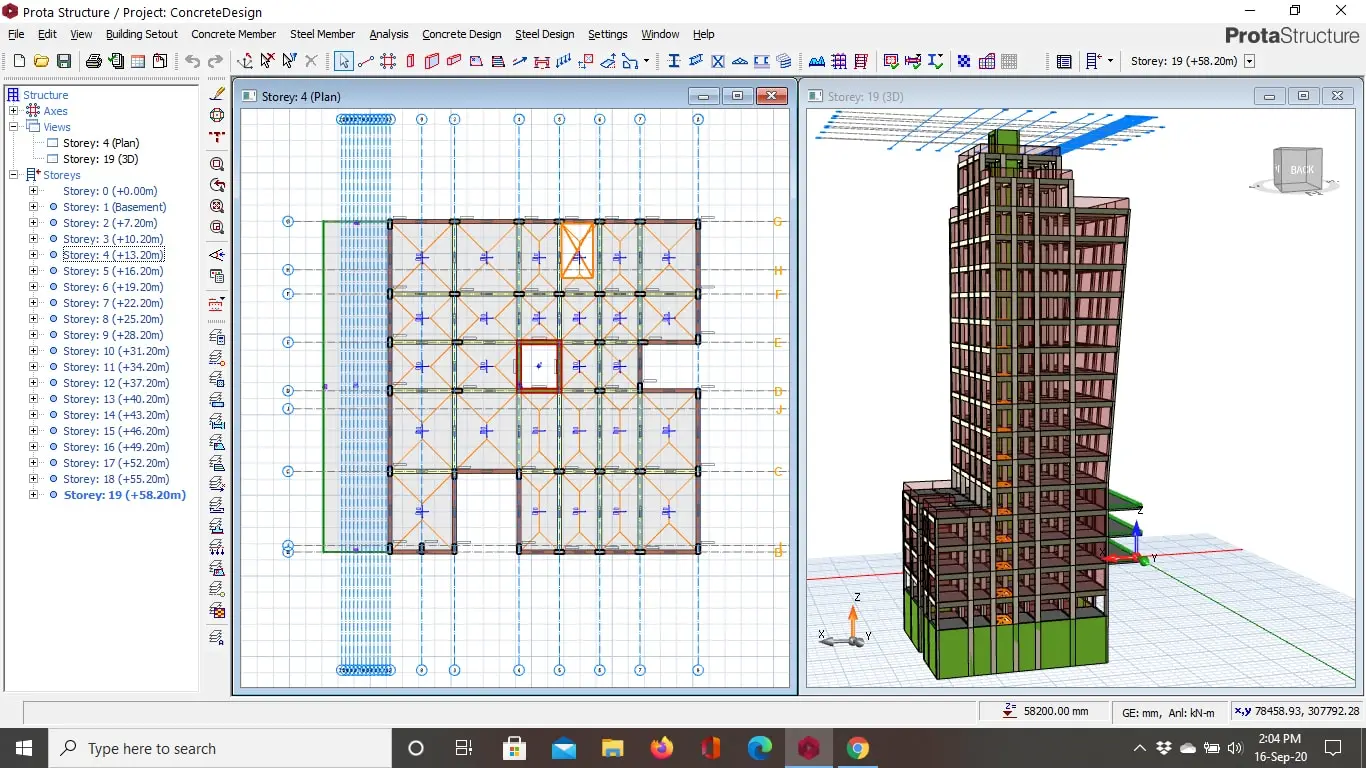
Task: Select Storey: 19 (3D) in Views
Action: coord(100,159)
